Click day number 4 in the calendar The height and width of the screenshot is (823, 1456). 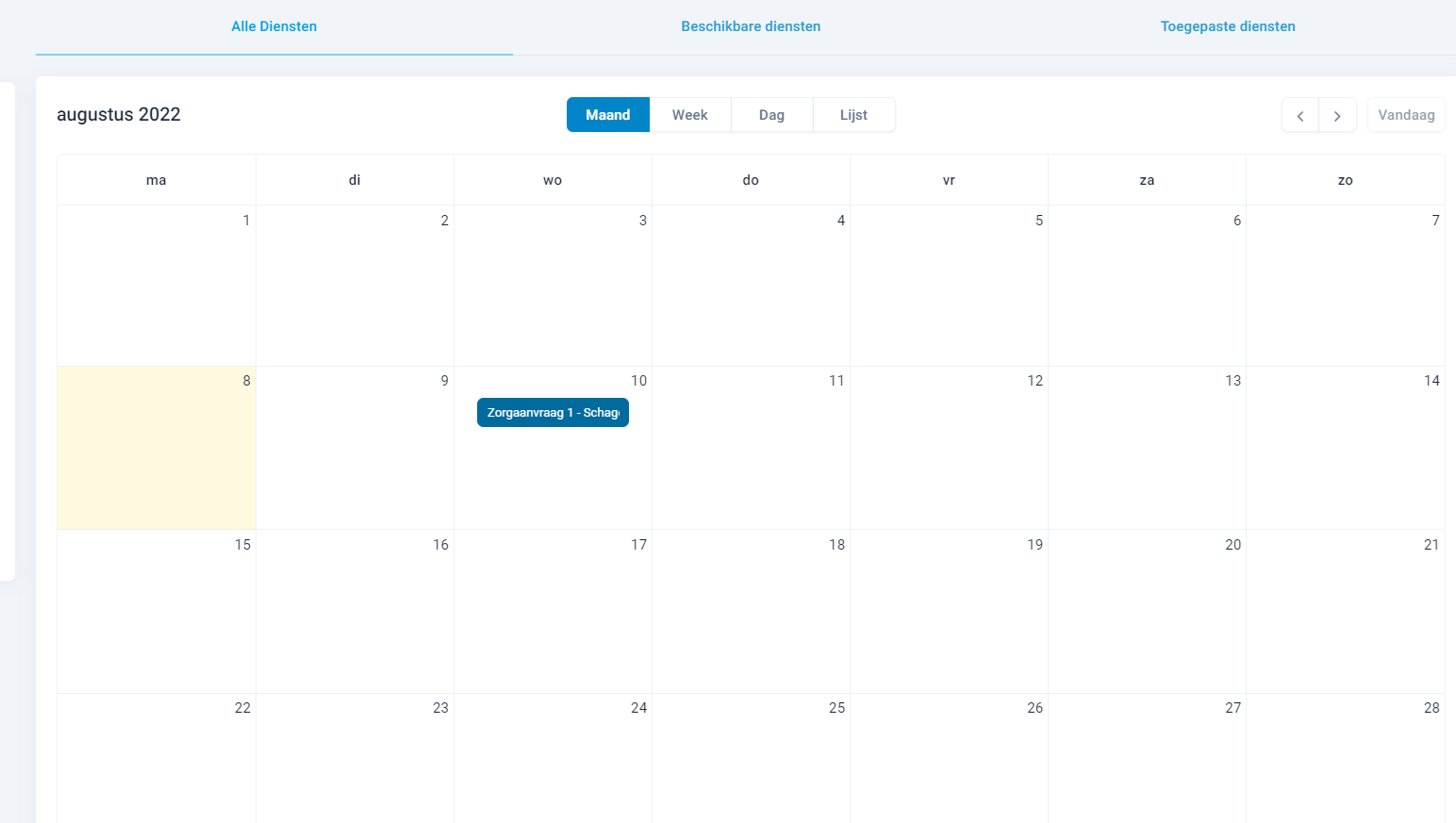(x=841, y=221)
